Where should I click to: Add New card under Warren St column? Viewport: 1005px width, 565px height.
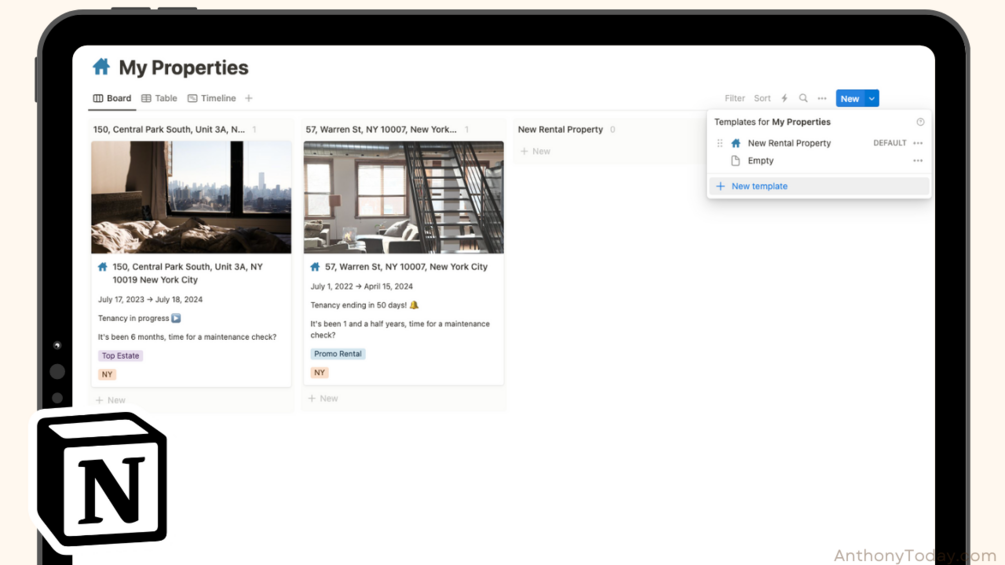coord(323,398)
